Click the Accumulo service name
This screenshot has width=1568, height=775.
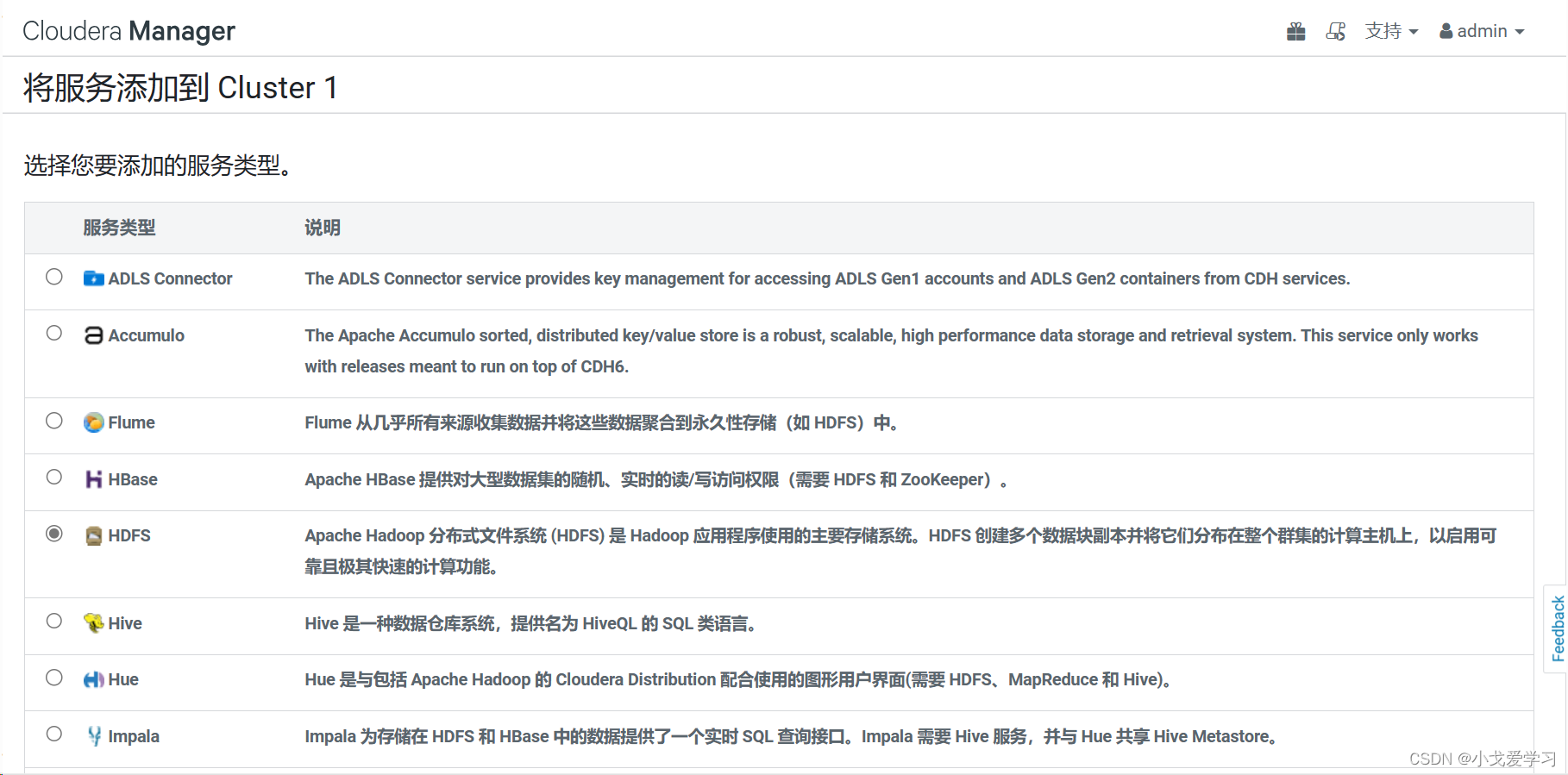pyautogui.click(x=146, y=335)
